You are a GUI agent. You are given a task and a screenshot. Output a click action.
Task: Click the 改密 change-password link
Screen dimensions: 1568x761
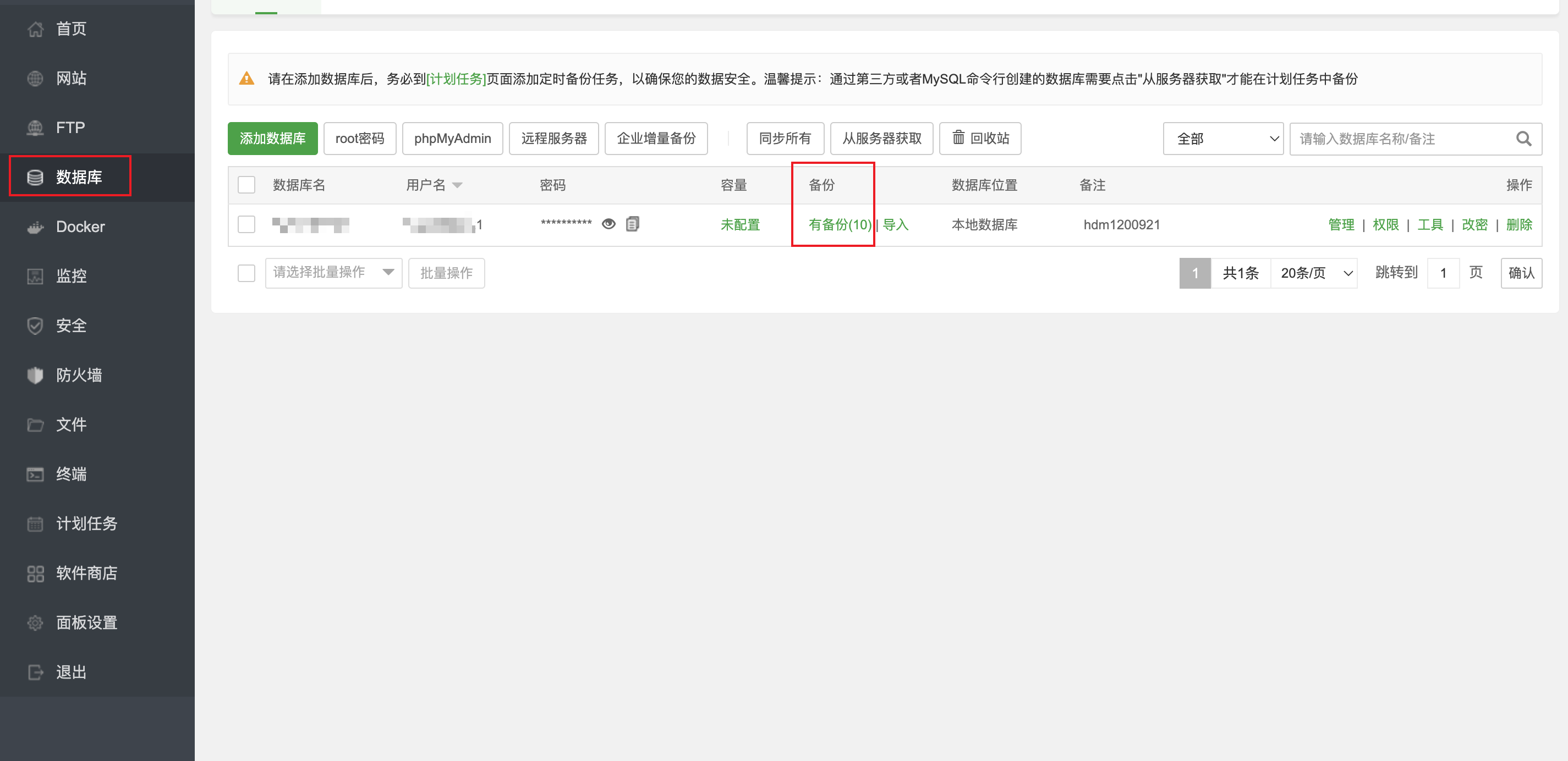1474,224
